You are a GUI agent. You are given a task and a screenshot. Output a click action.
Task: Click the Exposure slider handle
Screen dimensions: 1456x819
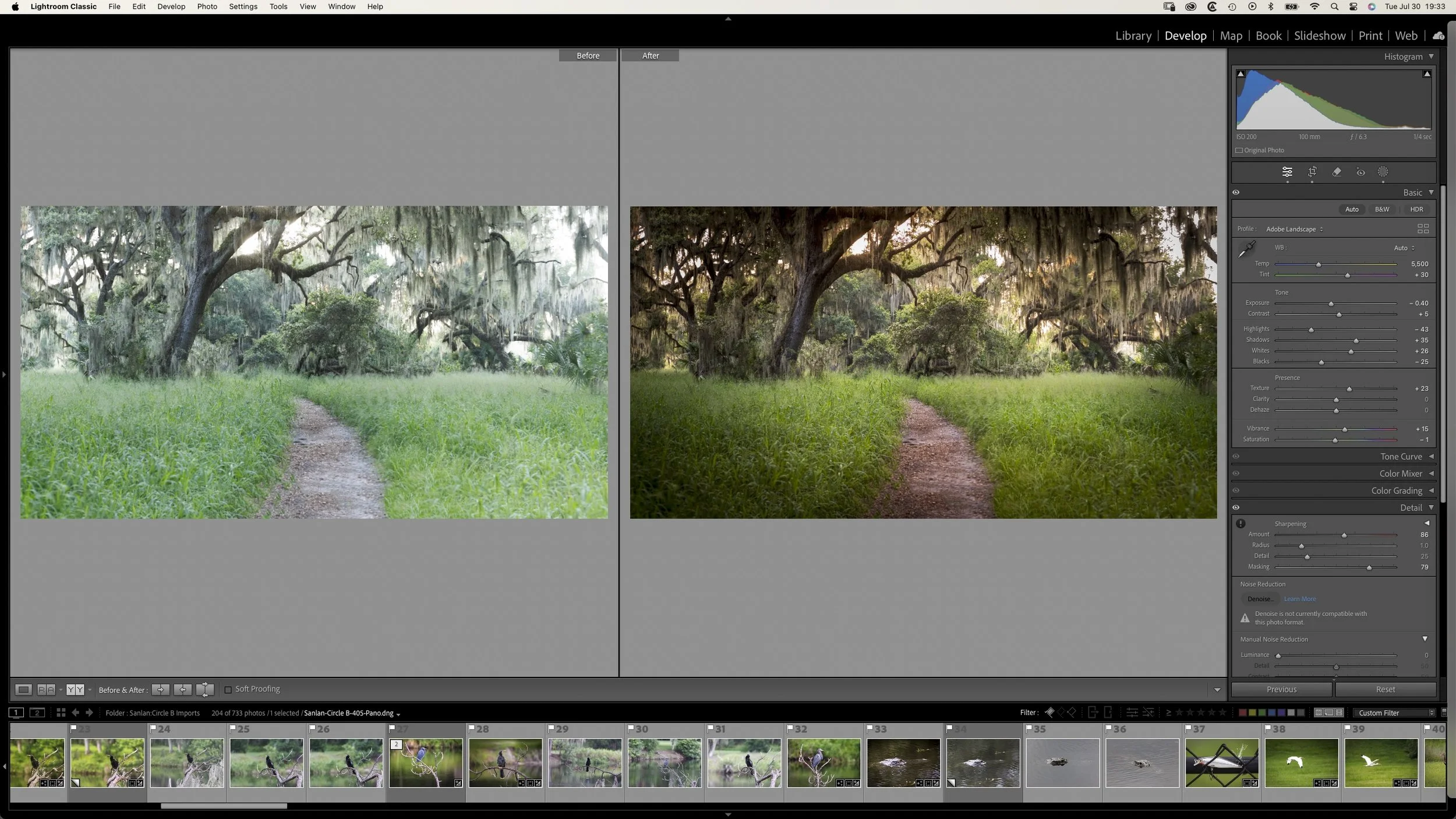tap(1331, 304)
